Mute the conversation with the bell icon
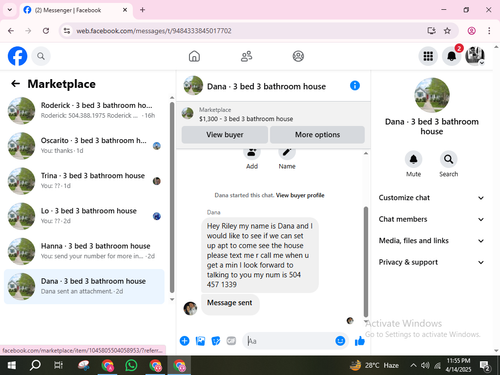 (x=413, y=159)
